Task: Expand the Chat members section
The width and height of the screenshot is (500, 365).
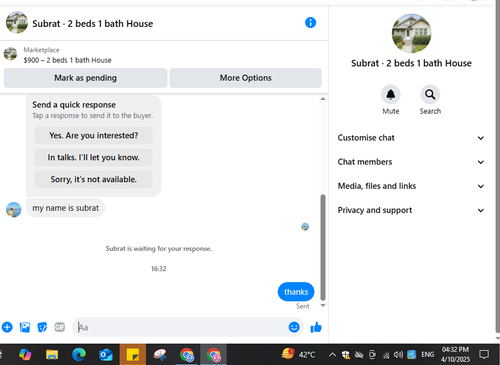Action: (x=411, y=162)
